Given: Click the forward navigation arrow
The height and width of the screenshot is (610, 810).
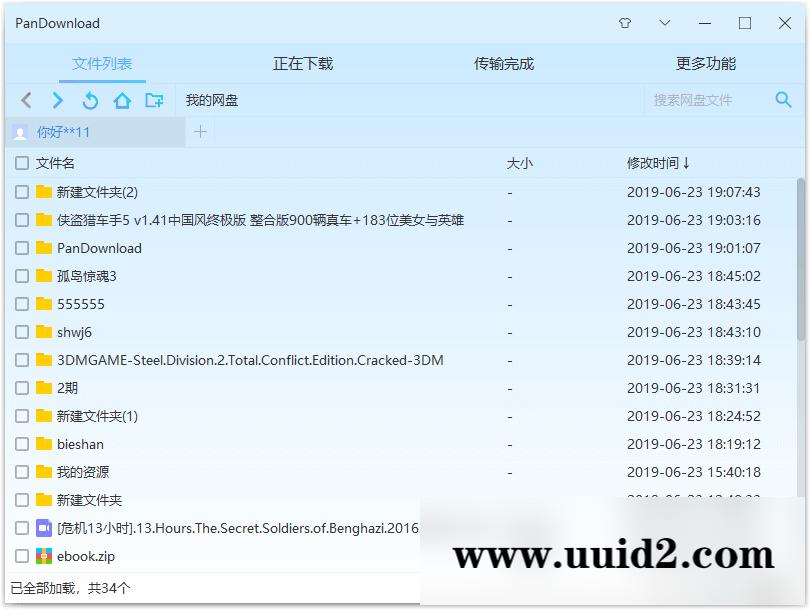Looking at the screenshot, I should click(57, 100).
